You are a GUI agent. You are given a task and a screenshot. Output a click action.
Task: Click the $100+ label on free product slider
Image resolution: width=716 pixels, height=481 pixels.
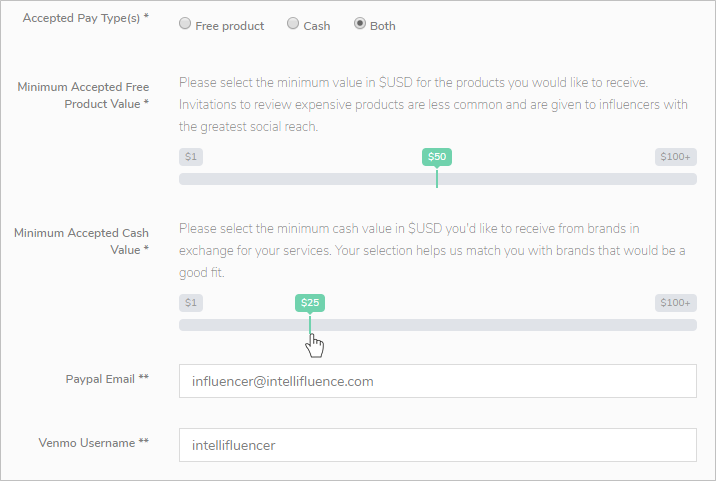click(x=676, y=157)
